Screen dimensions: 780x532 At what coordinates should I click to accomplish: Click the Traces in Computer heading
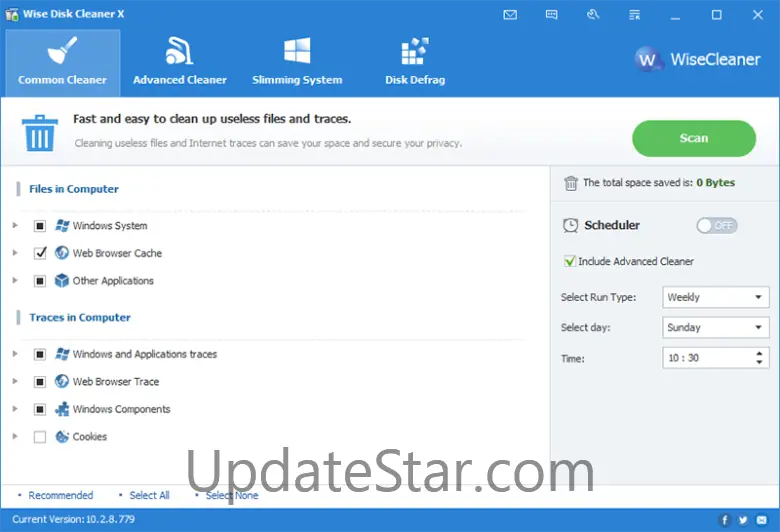(80, 318)
